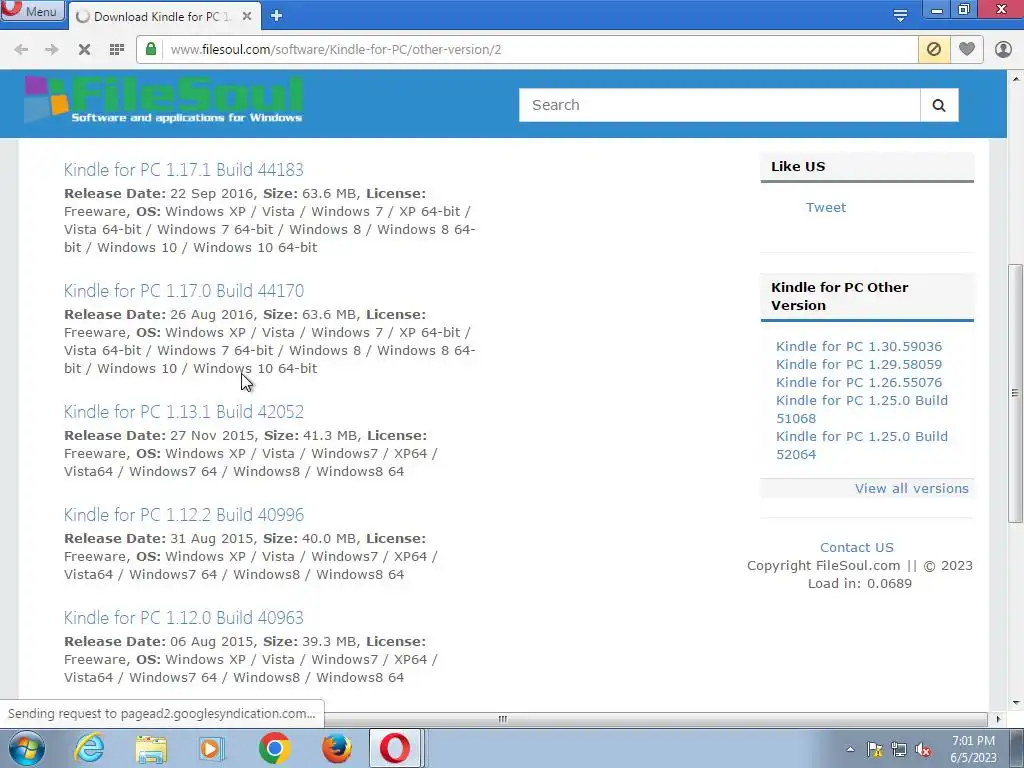The width and height of the screenshot is (1024, 768).
Task: Launch Internet Explorer from taskbar
Action: click(89, 748)
